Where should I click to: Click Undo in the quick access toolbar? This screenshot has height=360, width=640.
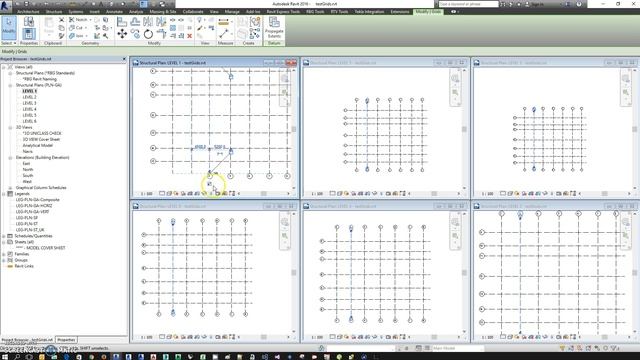pyautogui.click(x=46, y=4)
